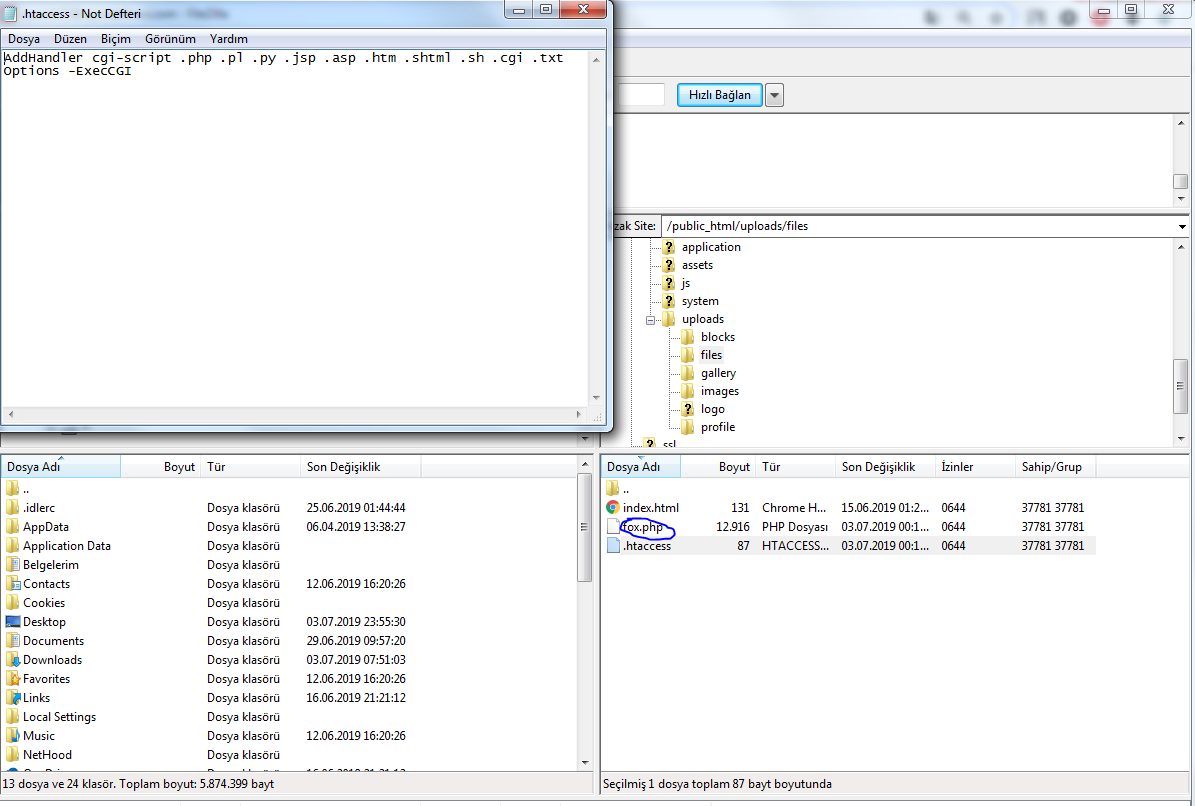Image resolution: width=1195 pixels, height=806 pixels.
Task: Select the application folder in remote tree
Action: 711,247
